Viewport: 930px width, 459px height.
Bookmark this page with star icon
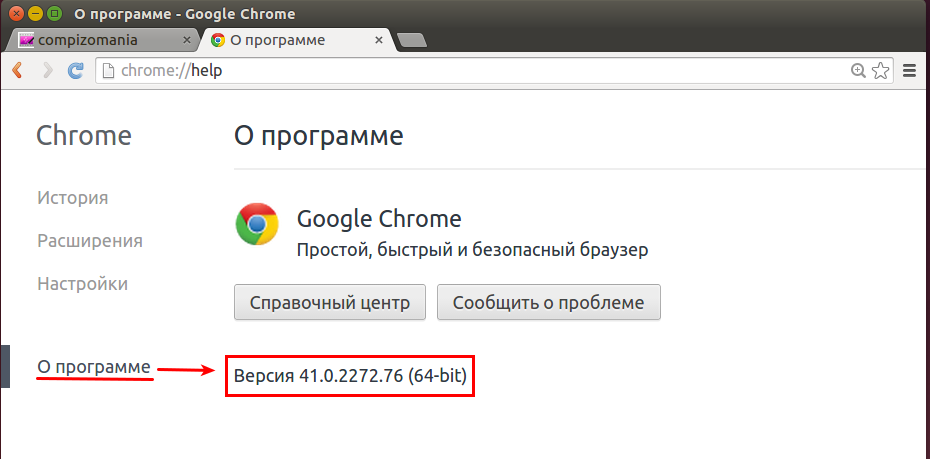tap(881, 71)
